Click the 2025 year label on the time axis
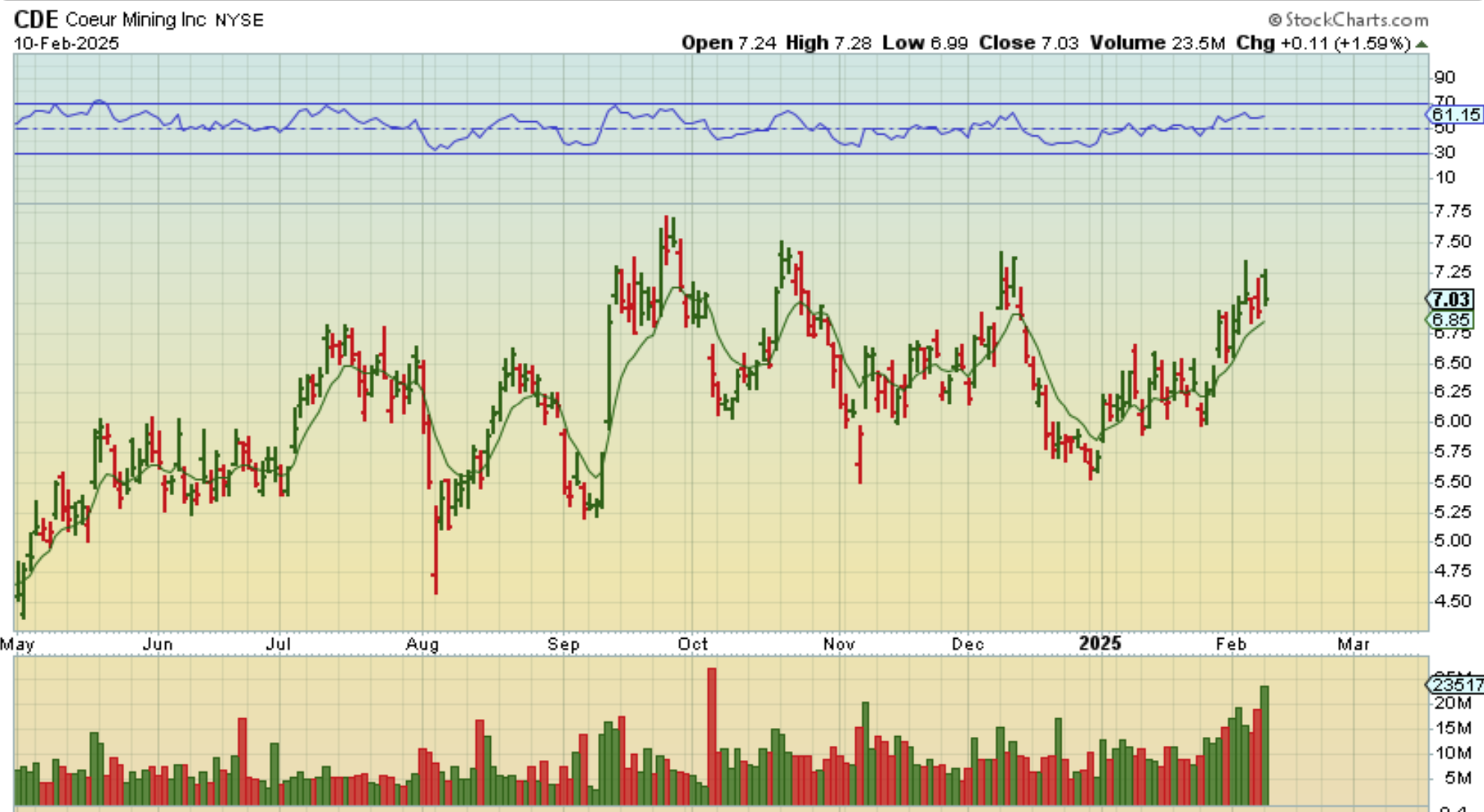Image resolution: width=1484 pixels, height=812 pixels. tap(1099, 643)
